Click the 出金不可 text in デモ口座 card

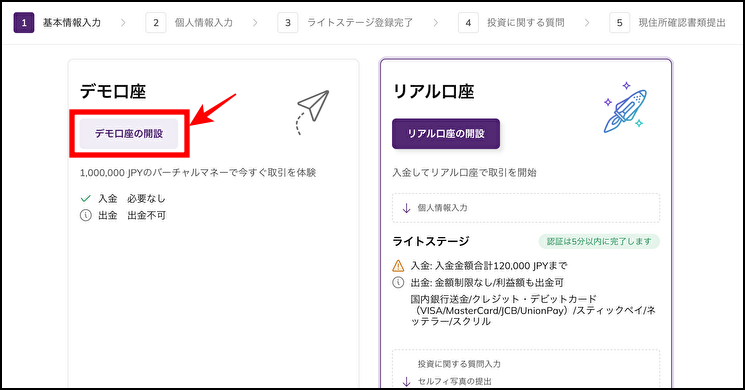click(x=147, y=215)
